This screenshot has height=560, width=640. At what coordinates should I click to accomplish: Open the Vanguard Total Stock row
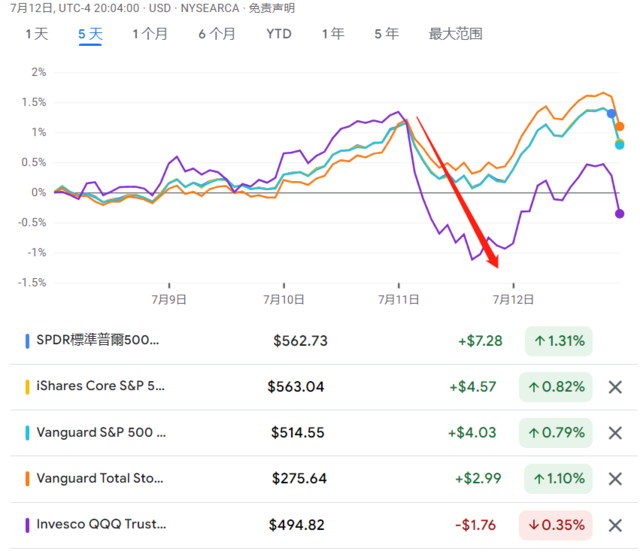point(101,479)
